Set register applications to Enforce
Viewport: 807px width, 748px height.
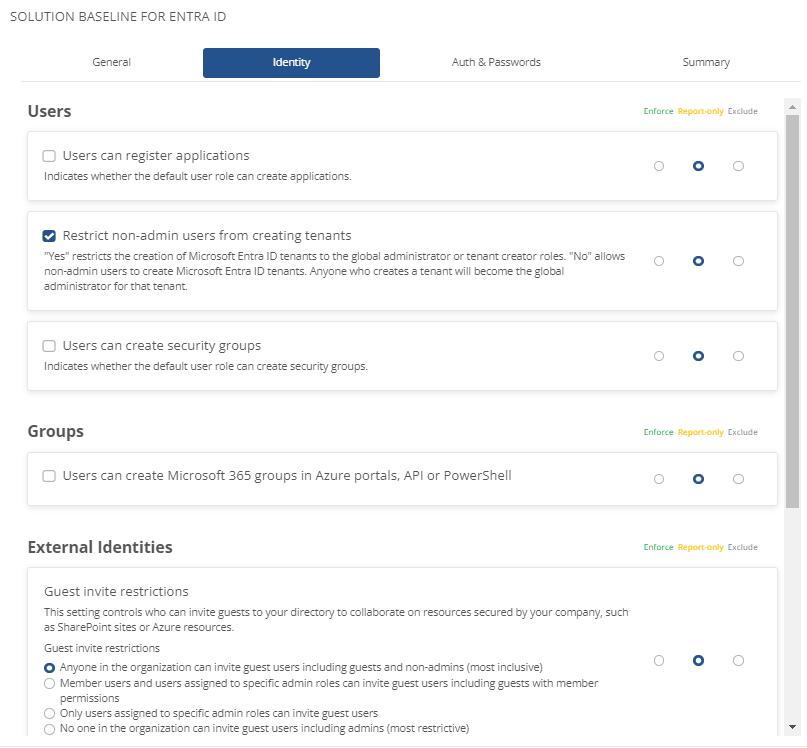coord(658,166)
